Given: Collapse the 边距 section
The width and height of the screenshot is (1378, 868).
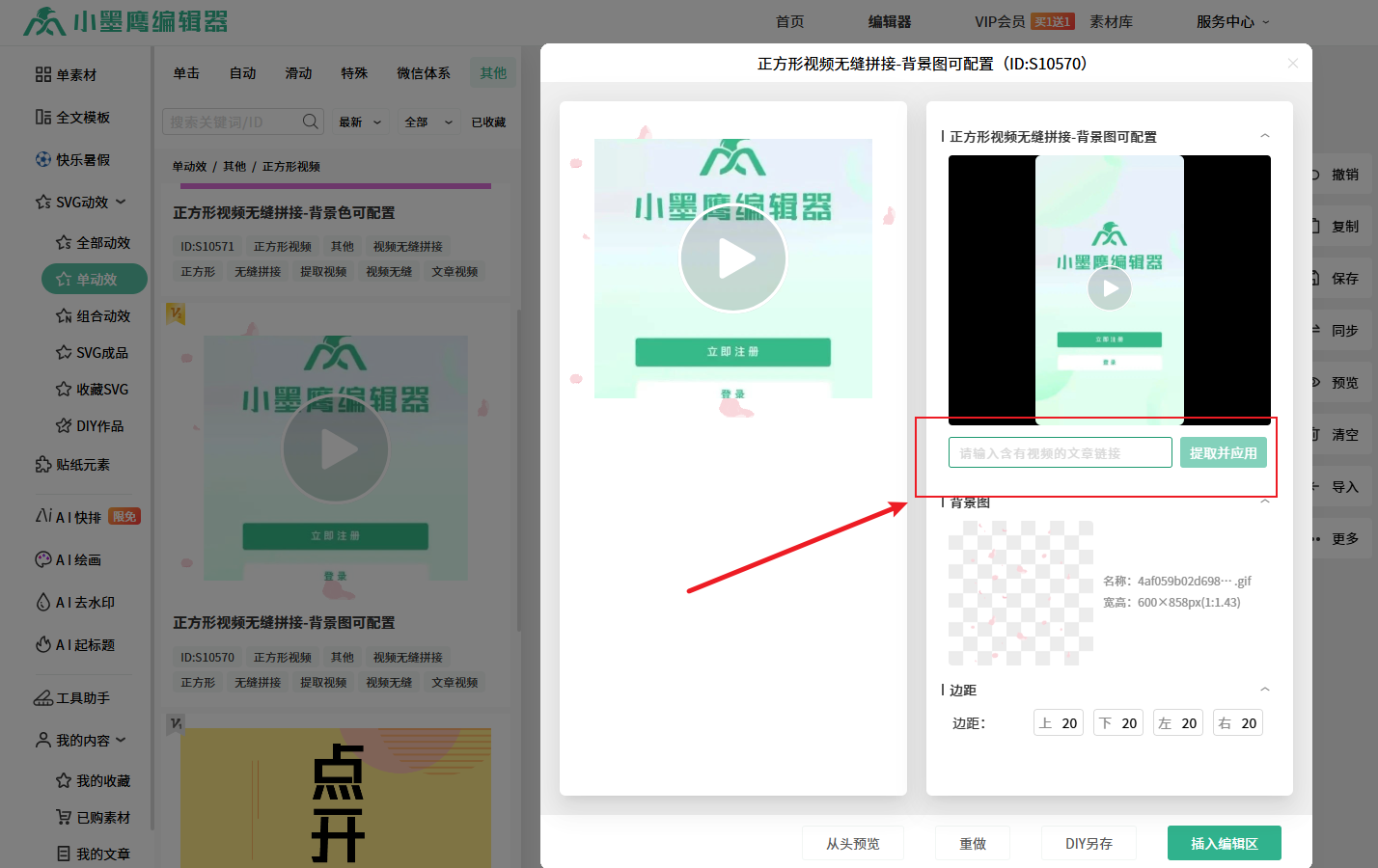Looking at the screenshot, I should [1265, 690].
